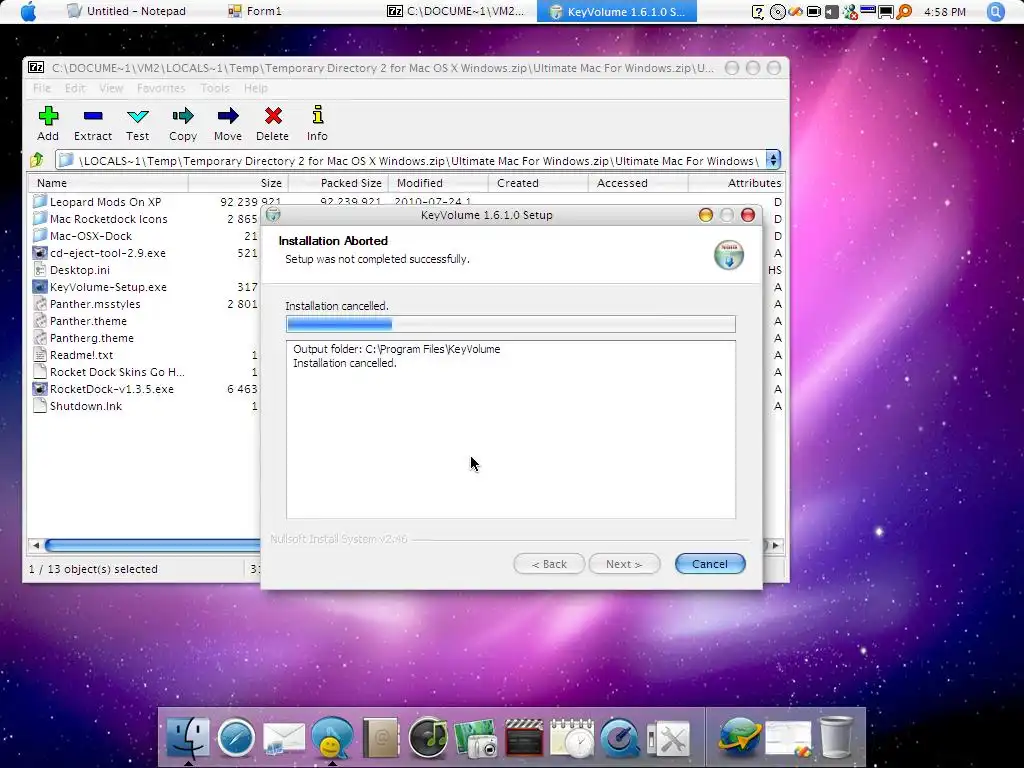
Task: Open the Tools menu in 7-Zip
Action: click(215, 88)
